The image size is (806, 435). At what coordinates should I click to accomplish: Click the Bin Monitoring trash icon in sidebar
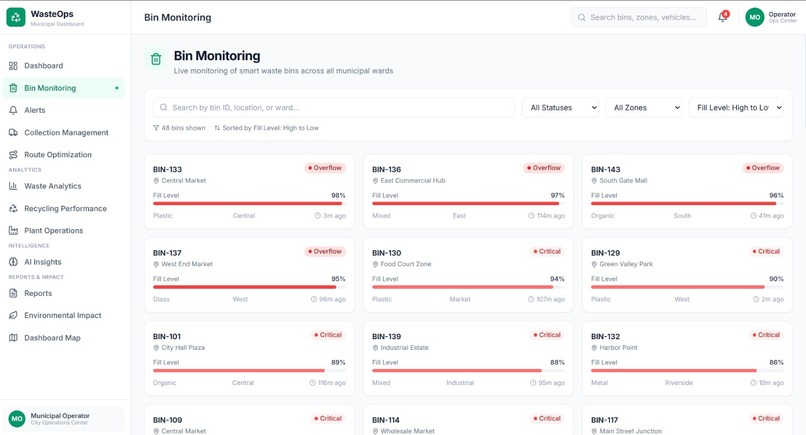click(13, 88)
